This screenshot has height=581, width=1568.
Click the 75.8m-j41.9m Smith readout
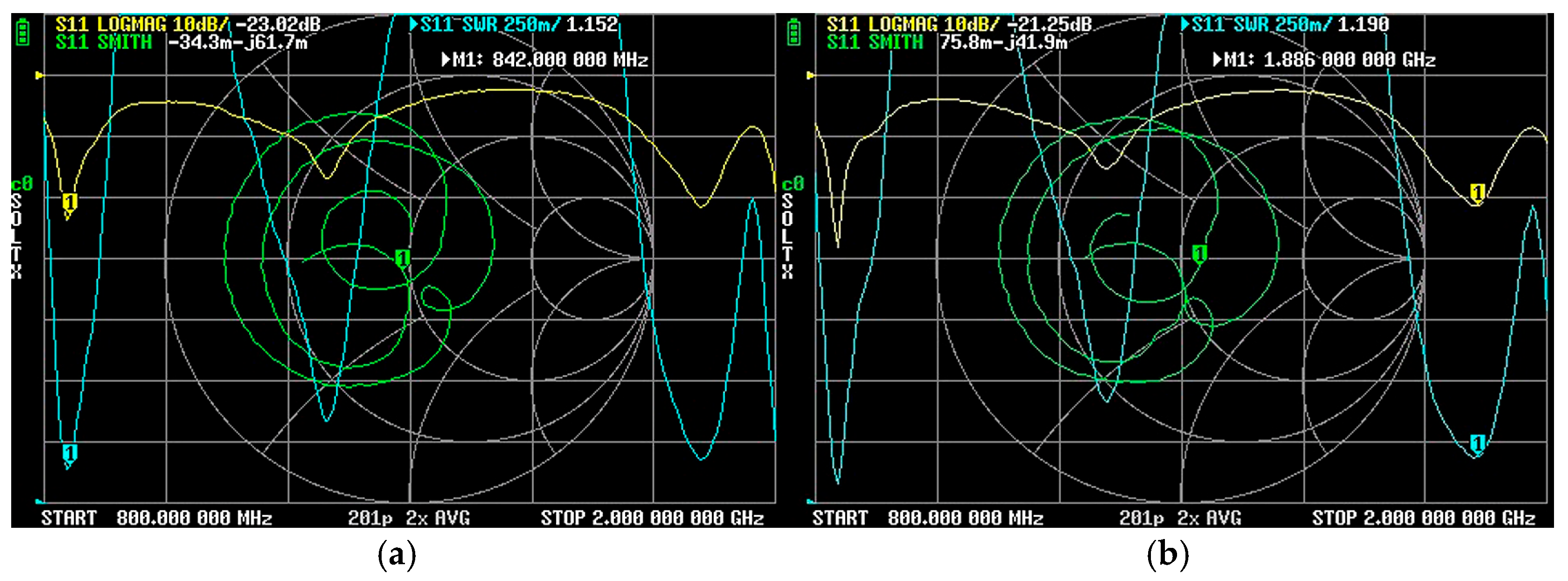pyautogui.click(x=1003, y=42)
